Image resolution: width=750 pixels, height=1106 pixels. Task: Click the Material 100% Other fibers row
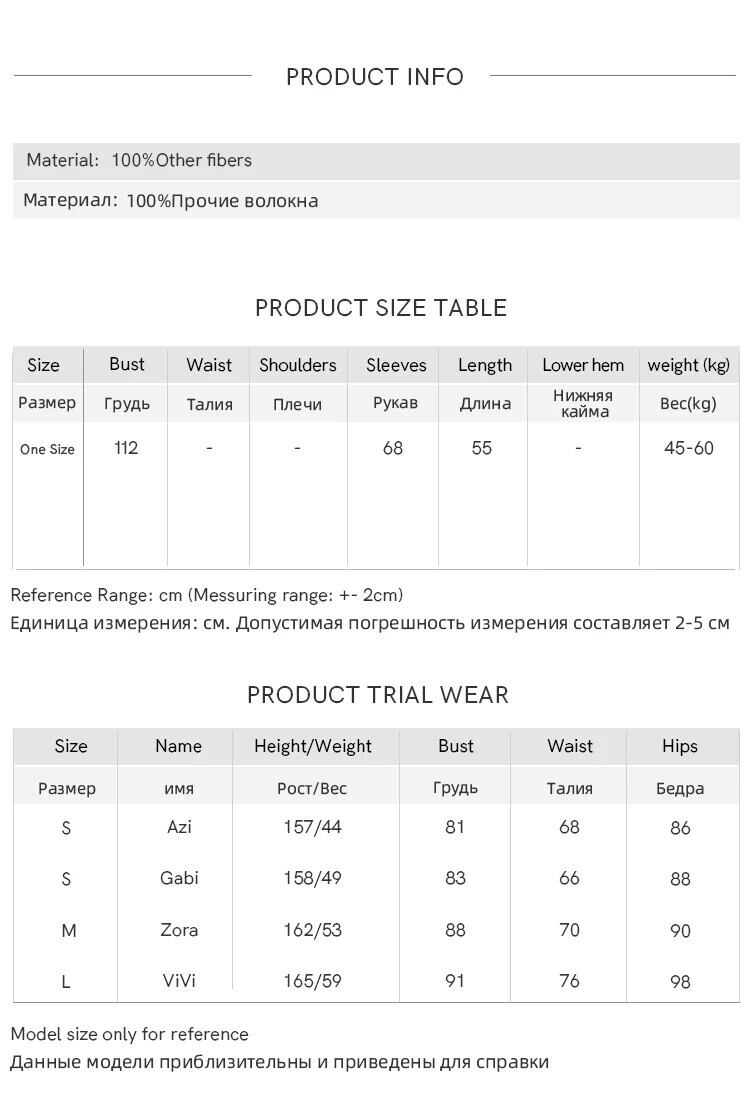tap(139, 160)
